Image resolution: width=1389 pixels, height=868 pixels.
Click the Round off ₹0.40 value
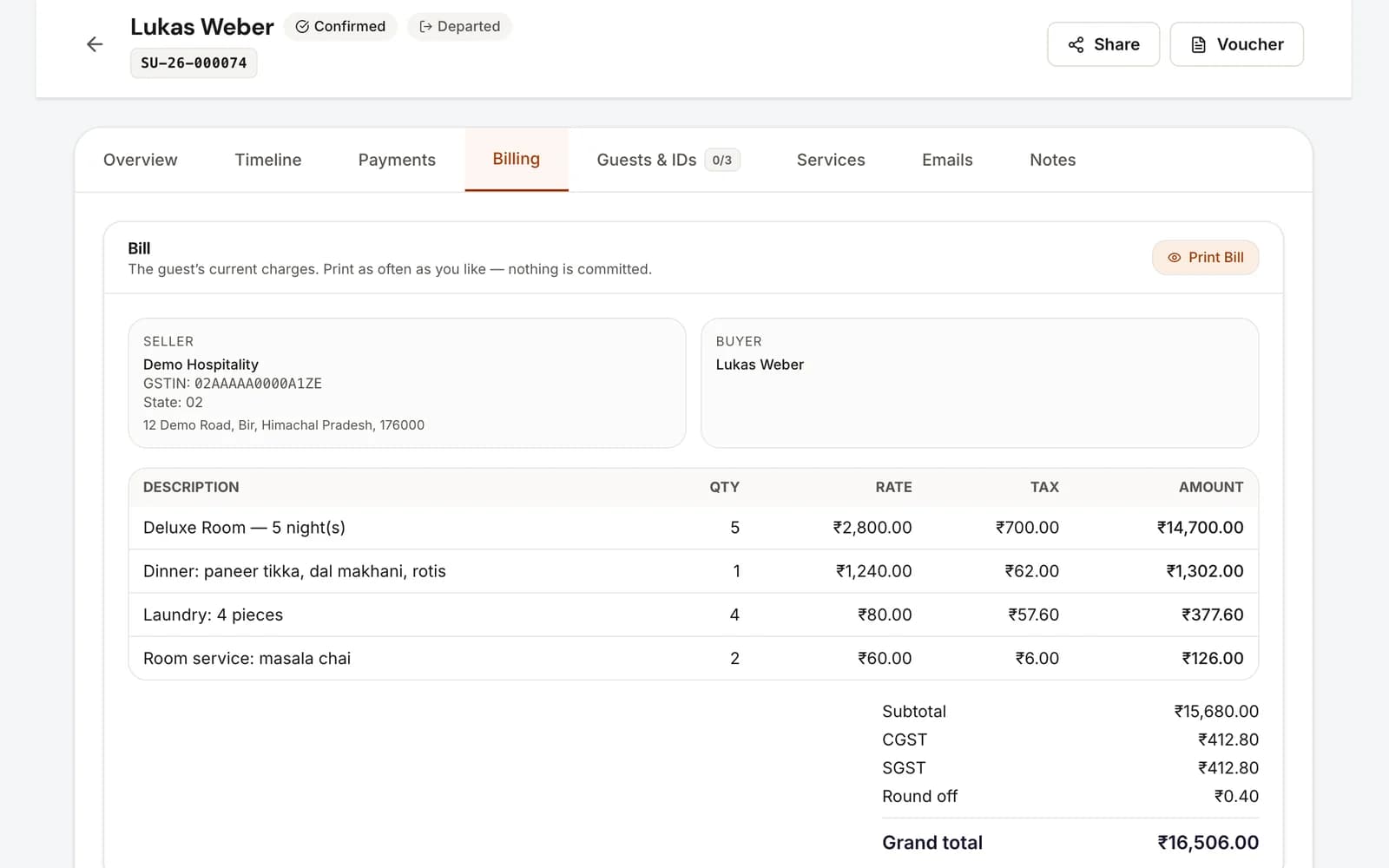point(1236,797)
